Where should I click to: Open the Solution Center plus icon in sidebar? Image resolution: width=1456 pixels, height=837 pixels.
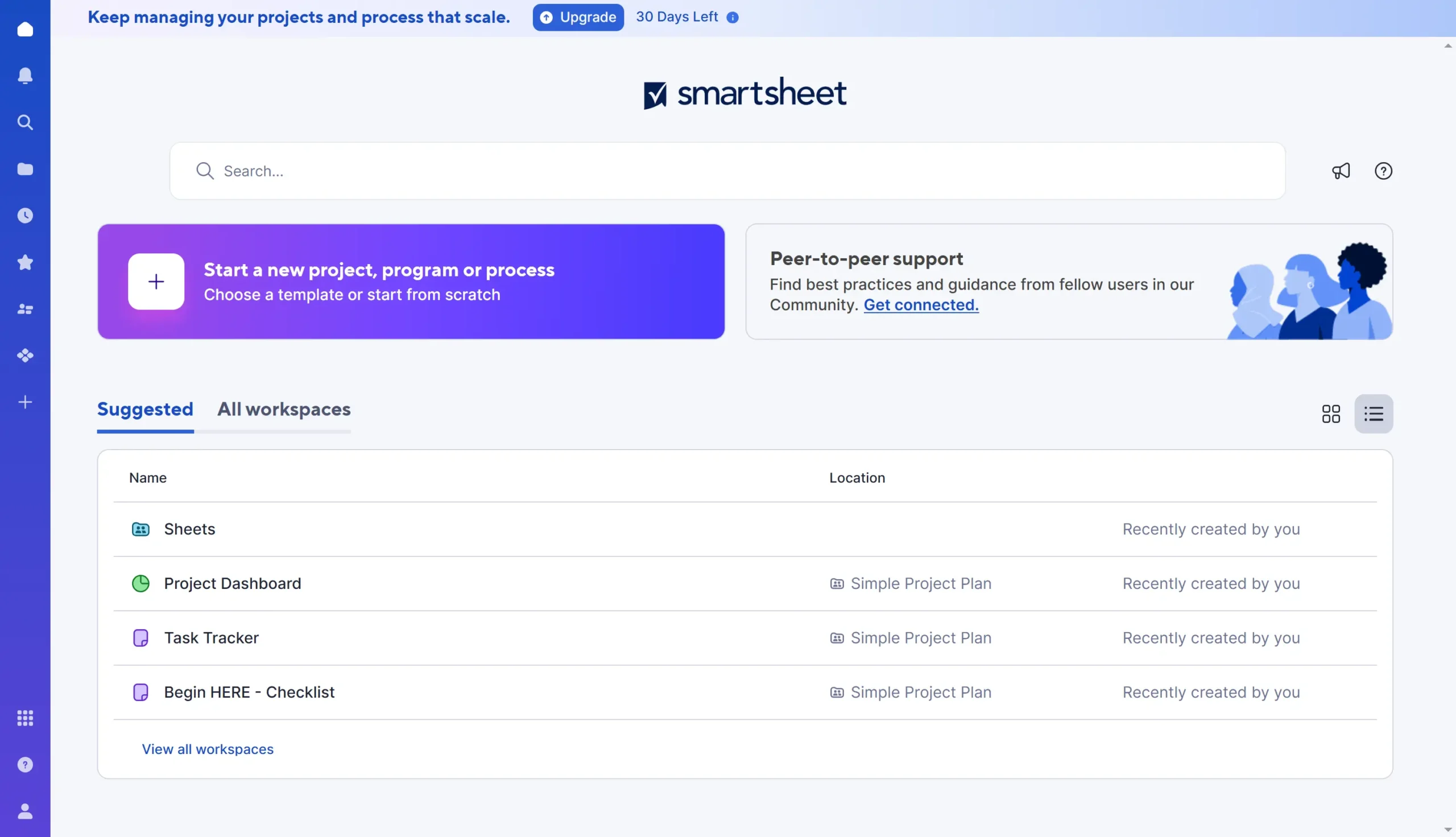[25, 402]
